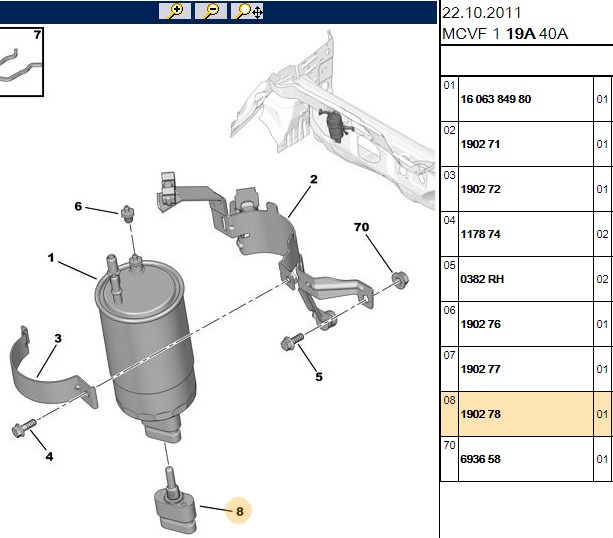613x538 pixels.
Task: Click quantity 01 beside 6936 58
Action: click(x=602, y=459)
